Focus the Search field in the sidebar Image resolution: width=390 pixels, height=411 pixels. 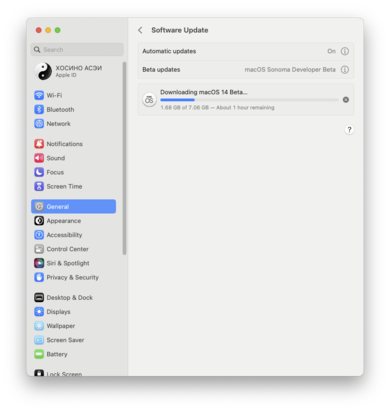tap(77, 50)
